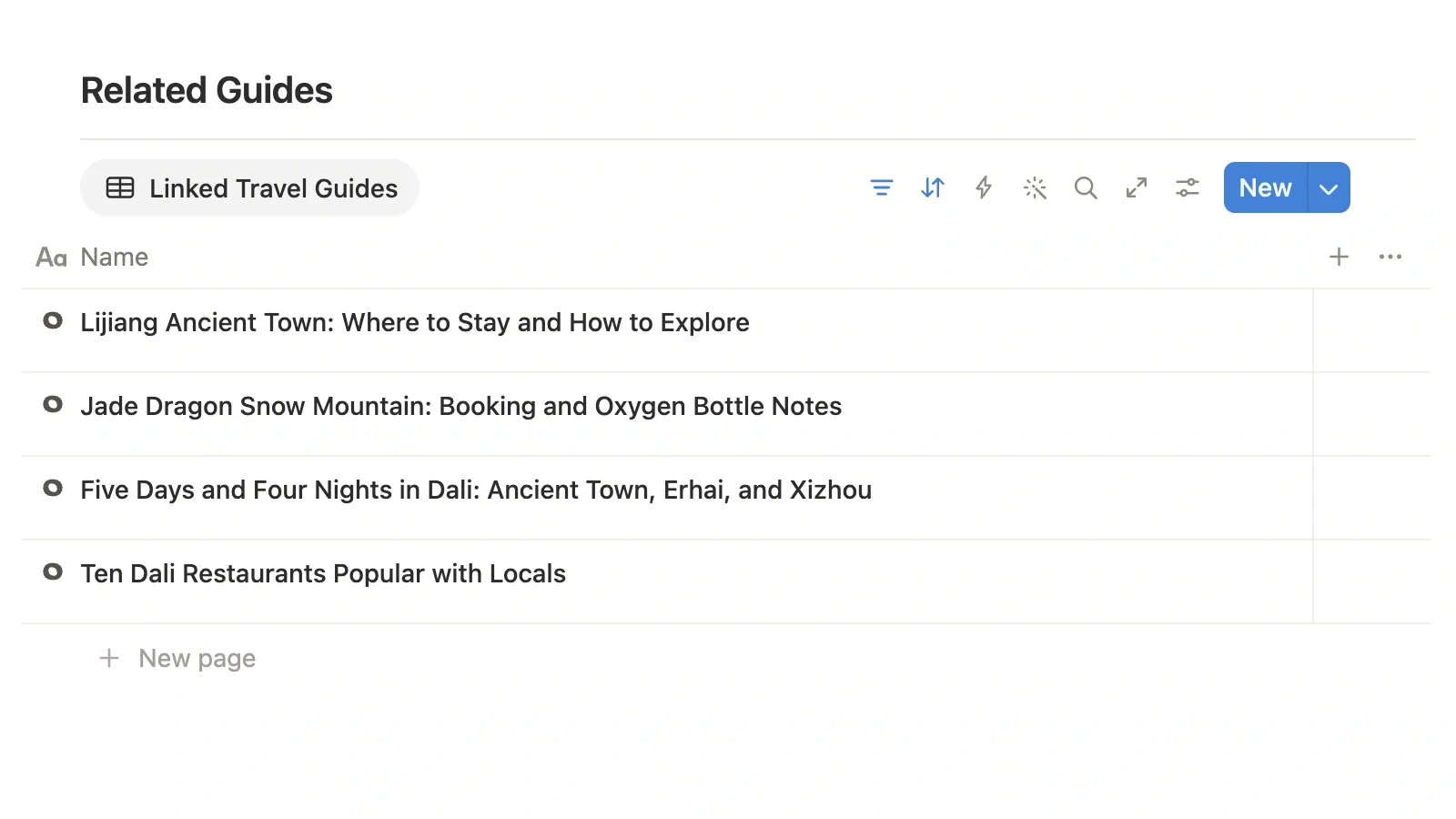Click the Five Days in Dali page icon

coord(53,488)
